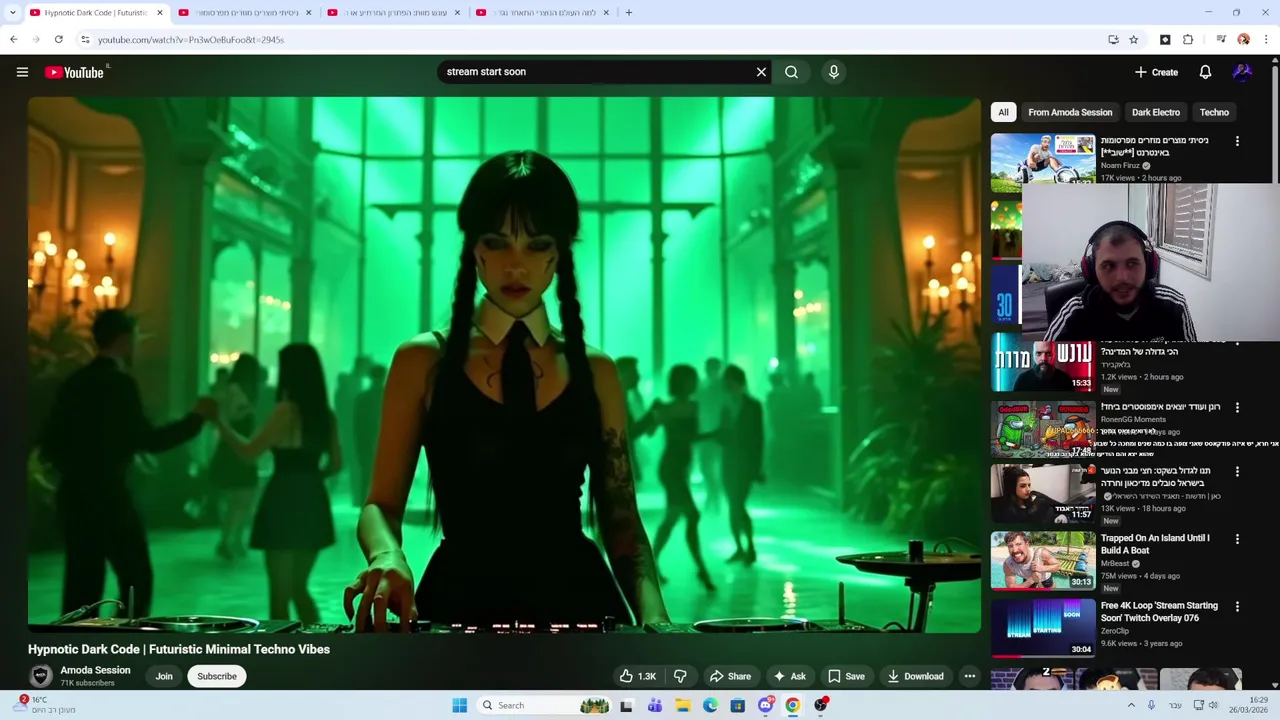Open options for the RonenGG Moments video

pos(1237,408)
